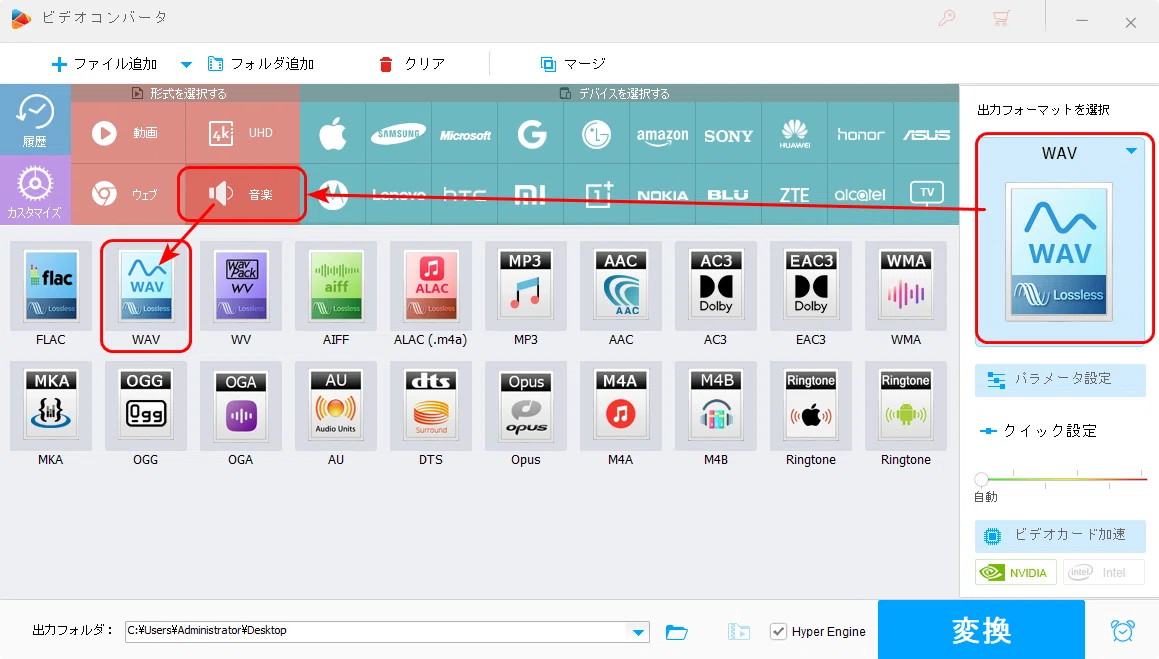The width and height of the screenshot is (1159, 659).
Task: Browse output folder with folder icon
Action: click(x=676, y=632)
